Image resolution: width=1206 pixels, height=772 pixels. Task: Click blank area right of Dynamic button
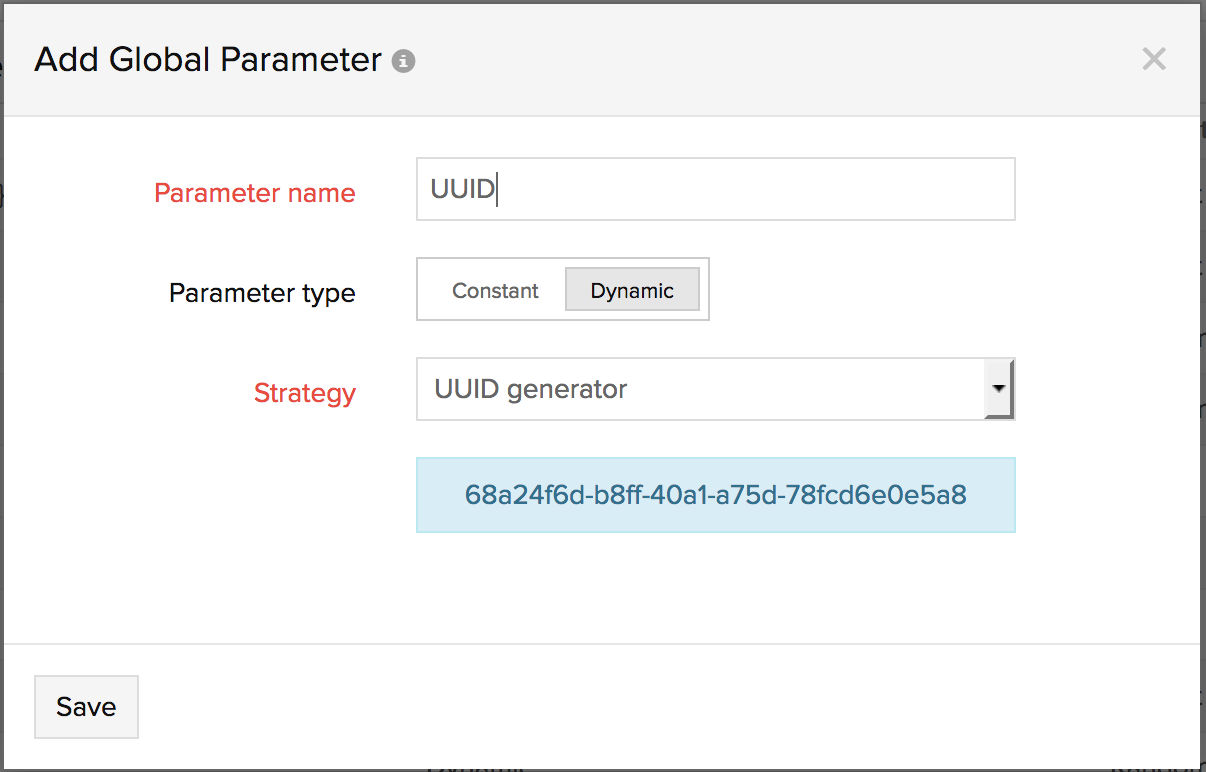[x=860, y=290]
